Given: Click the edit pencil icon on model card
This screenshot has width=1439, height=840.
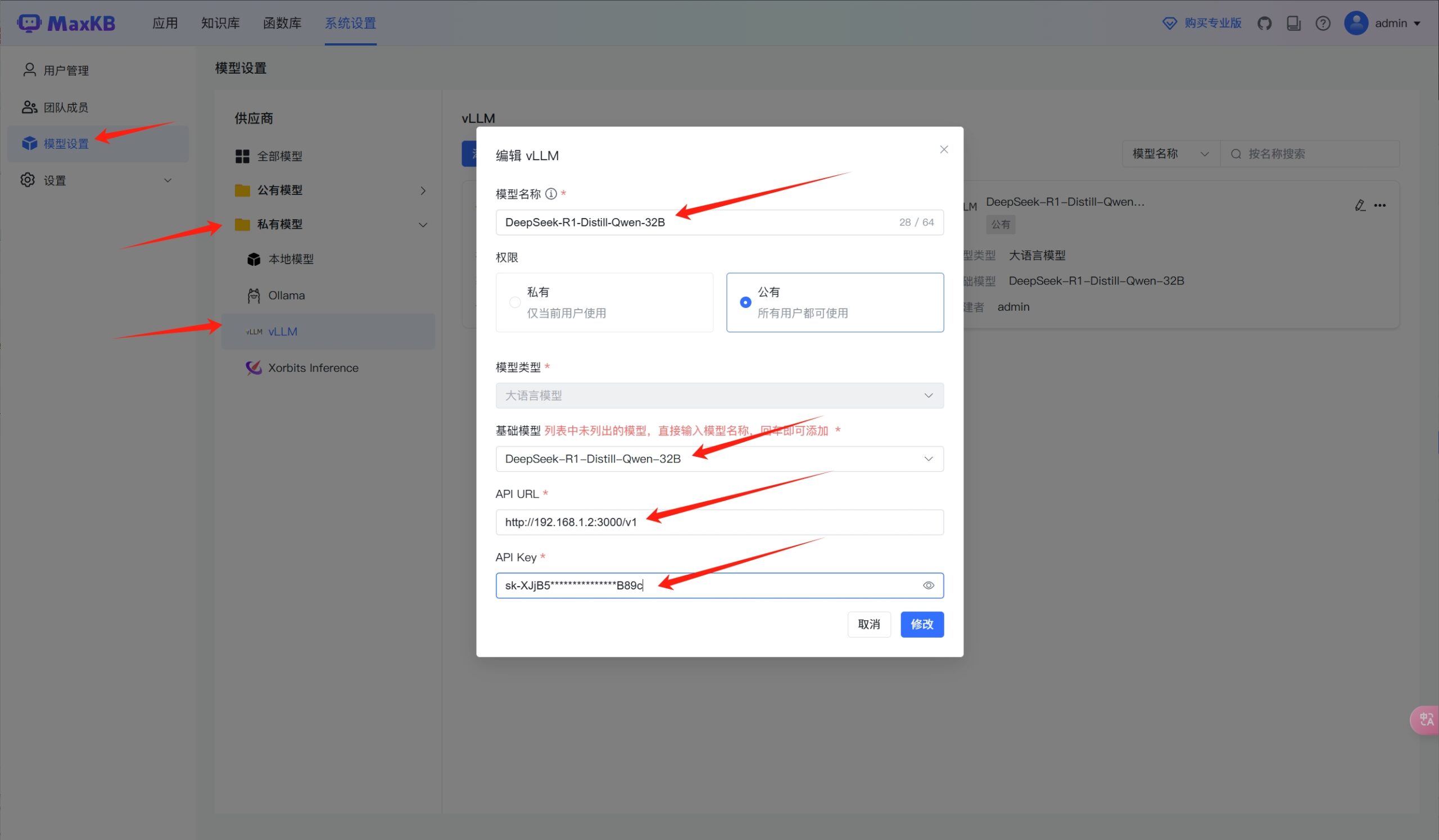Looking at the screenshot, I should point(1360,206).
